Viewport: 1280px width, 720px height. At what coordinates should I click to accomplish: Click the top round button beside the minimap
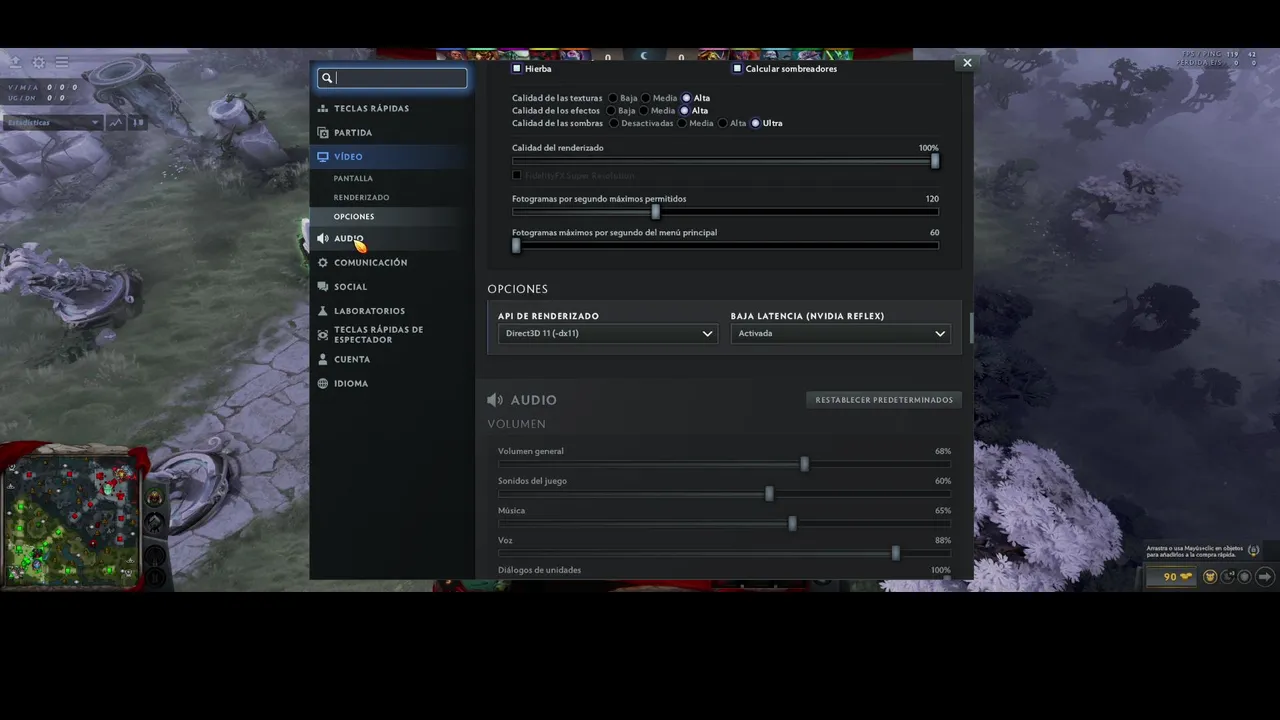pyautogui.click(x=155, y=497)
